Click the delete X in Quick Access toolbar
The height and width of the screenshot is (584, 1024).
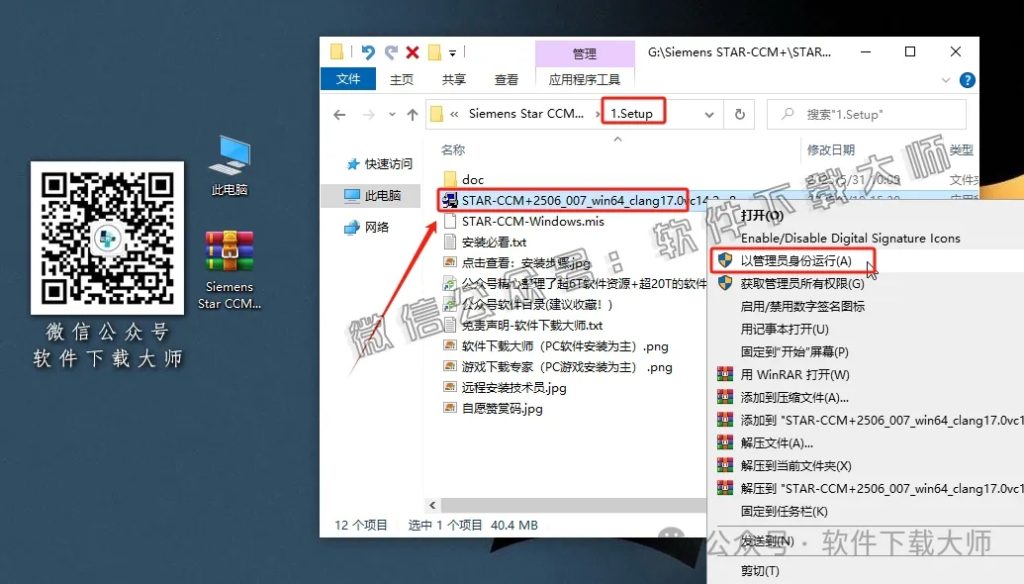(411, 51)
